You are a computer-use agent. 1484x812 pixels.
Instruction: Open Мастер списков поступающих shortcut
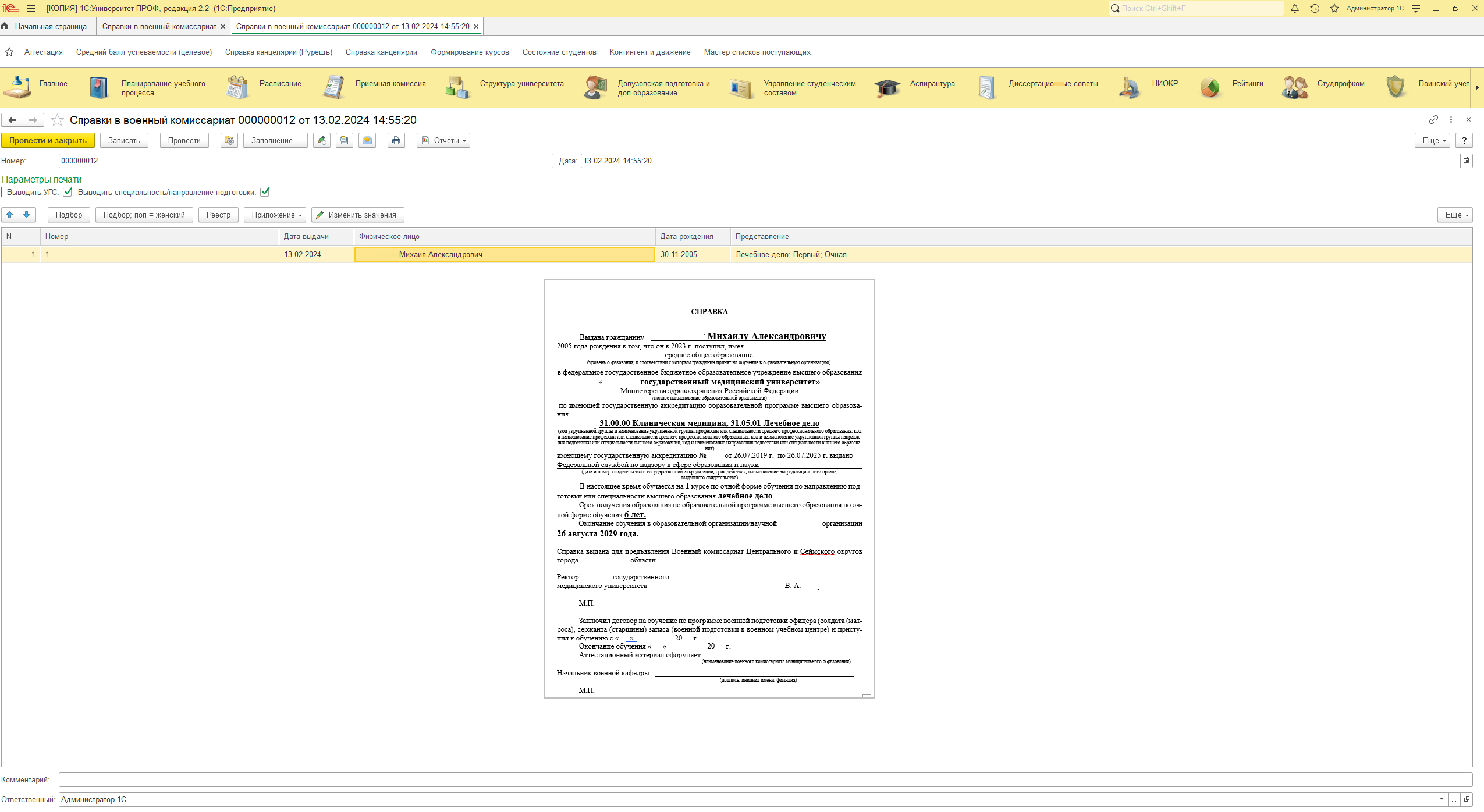coord(757,52)
